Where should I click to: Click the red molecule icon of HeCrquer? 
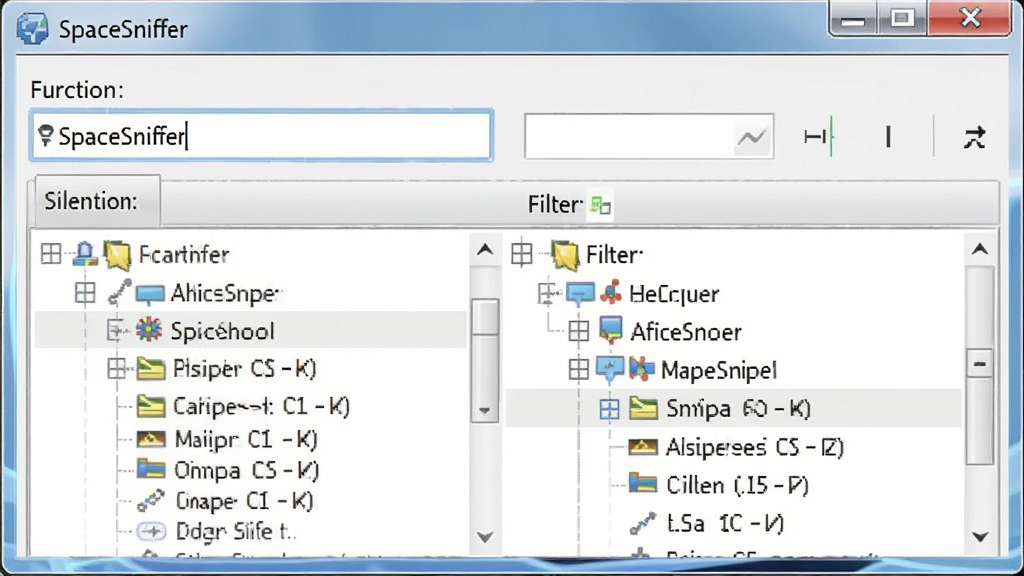click(611, 292)
